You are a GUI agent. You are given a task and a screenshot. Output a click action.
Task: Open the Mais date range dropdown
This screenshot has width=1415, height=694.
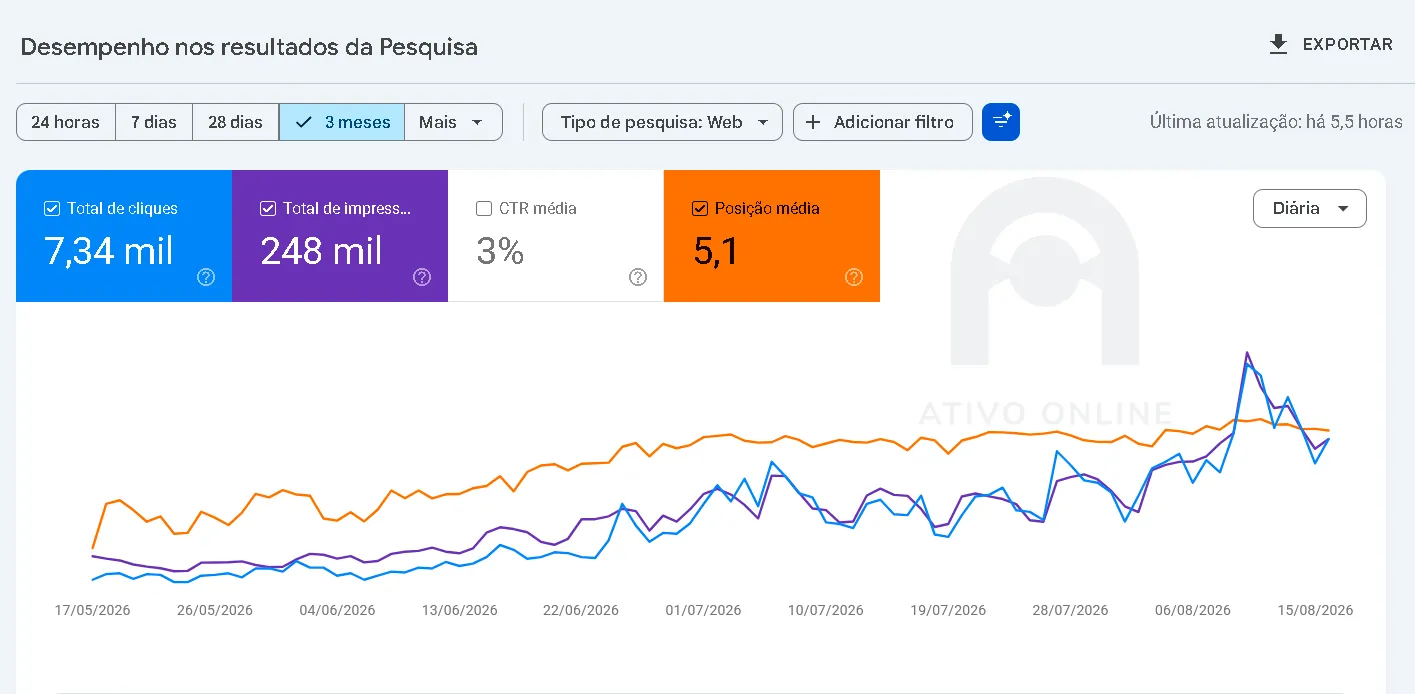[453, 122]
